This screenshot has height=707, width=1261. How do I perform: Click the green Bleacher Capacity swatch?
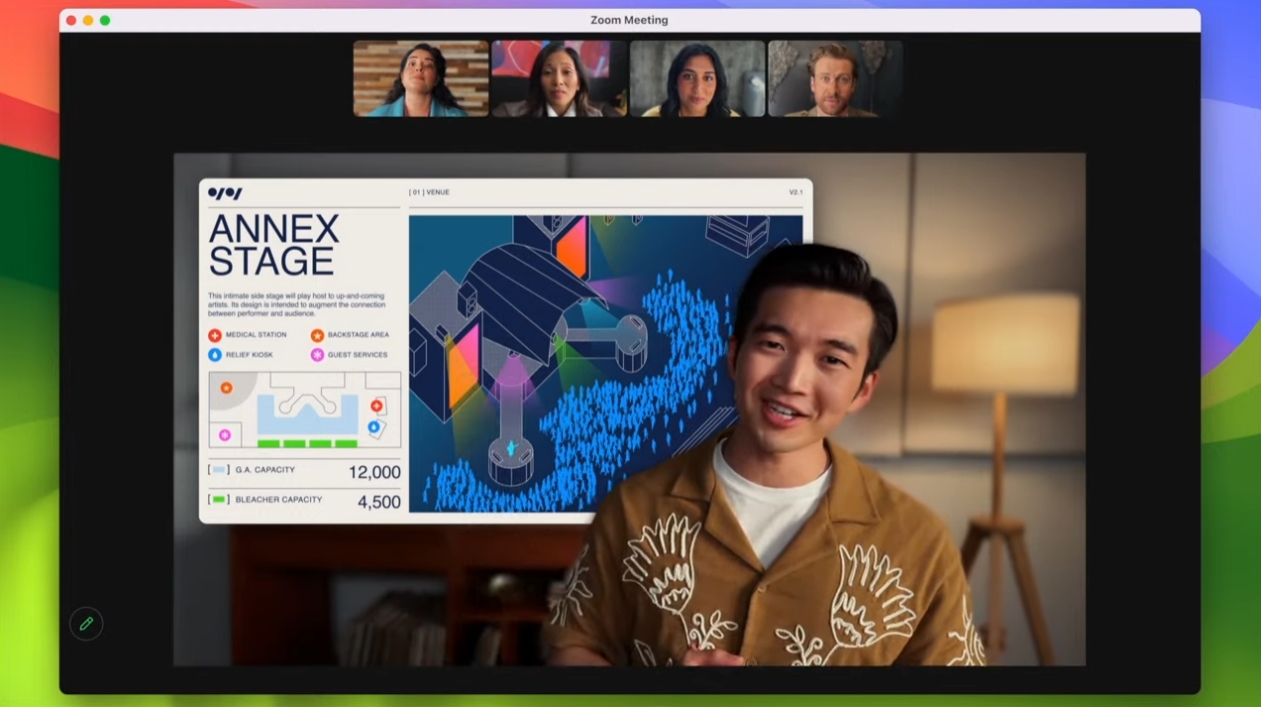[x=219, y=499]
